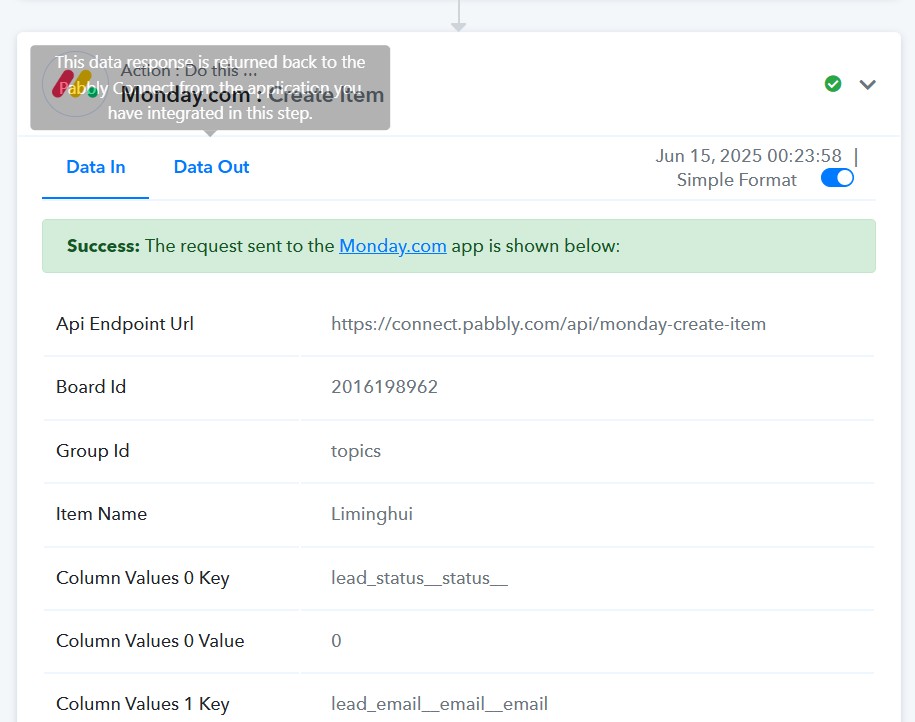Click the Group Id label
The image size is (915, 722).
[93, 451]
